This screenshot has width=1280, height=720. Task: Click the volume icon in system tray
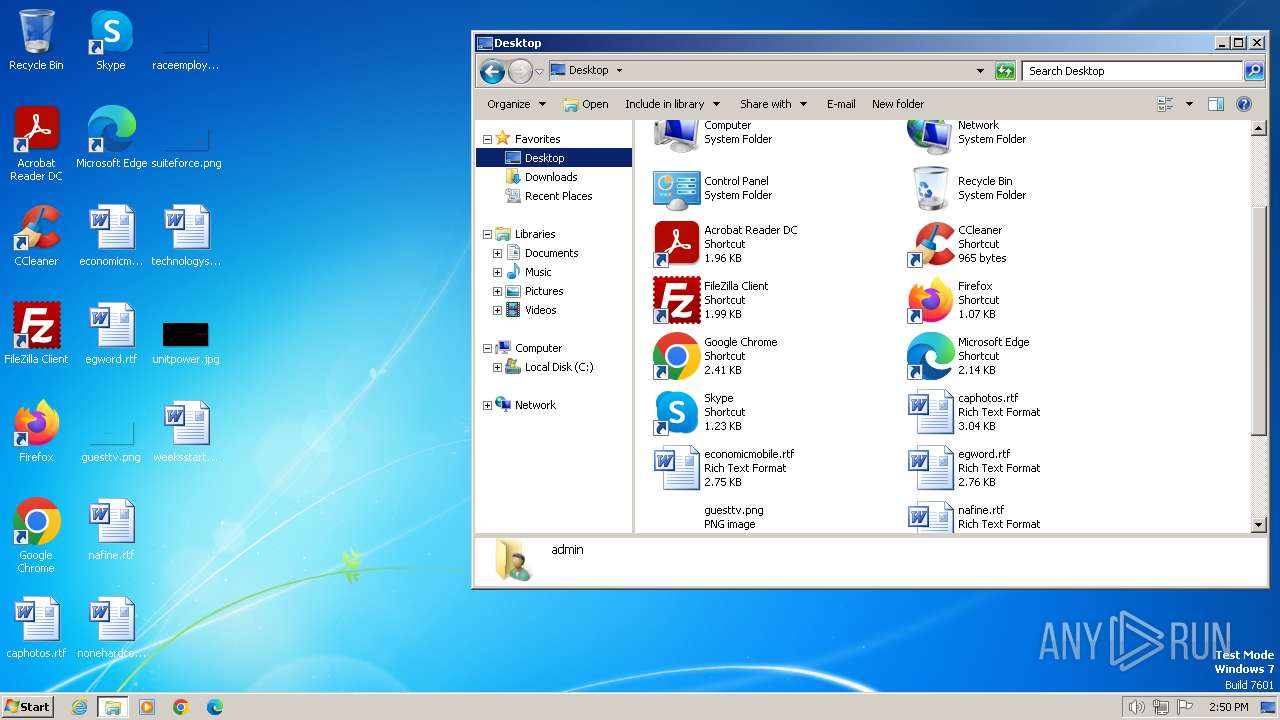[1136, 707]
